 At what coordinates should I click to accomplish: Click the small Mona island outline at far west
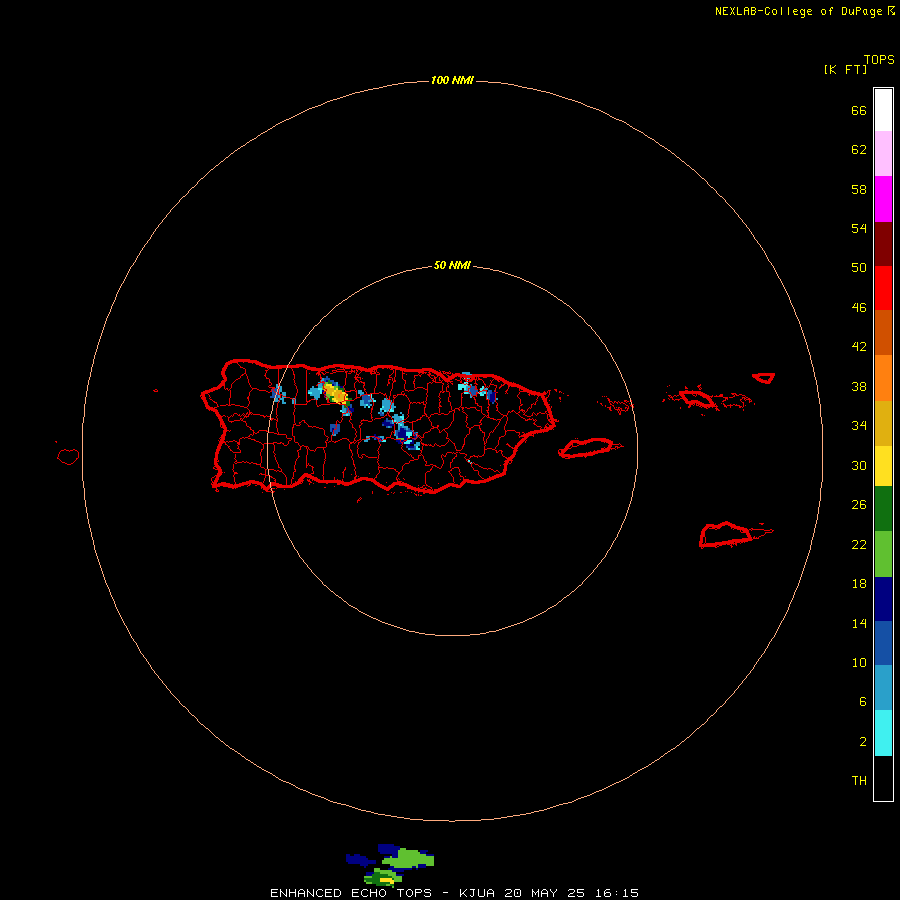point(68,456)
